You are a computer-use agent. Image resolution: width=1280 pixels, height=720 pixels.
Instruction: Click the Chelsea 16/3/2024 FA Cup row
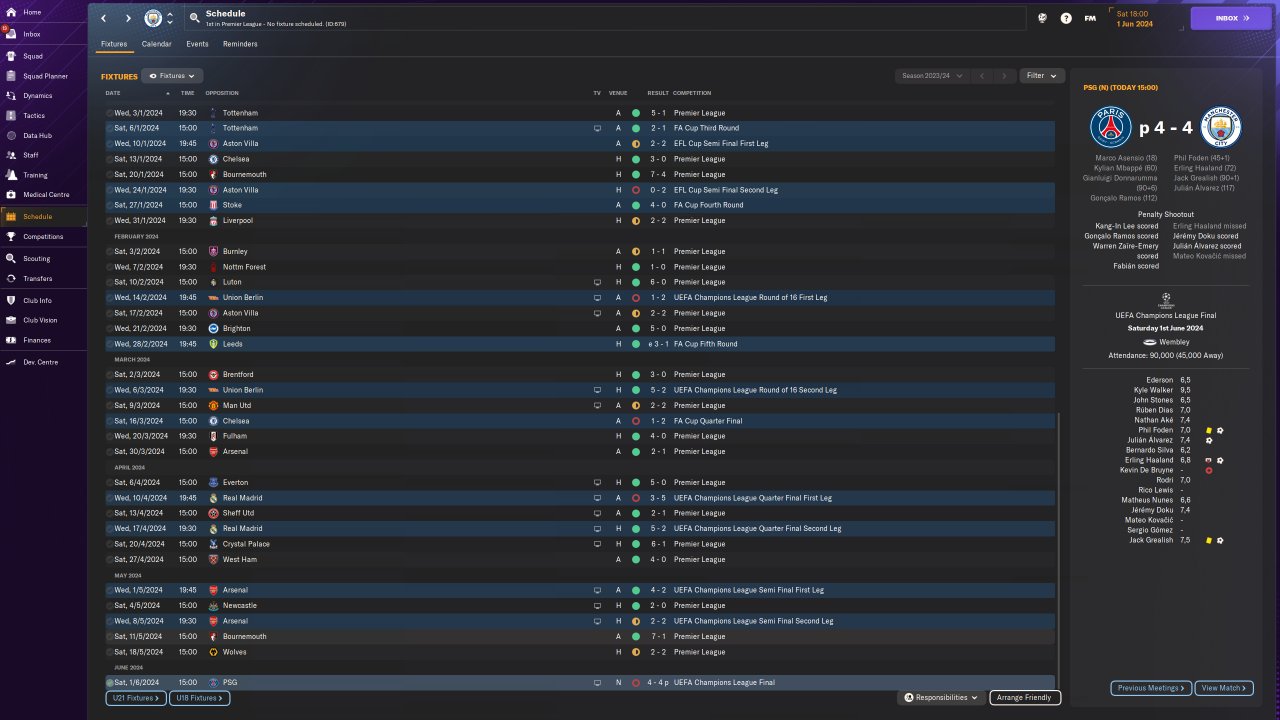580,421
